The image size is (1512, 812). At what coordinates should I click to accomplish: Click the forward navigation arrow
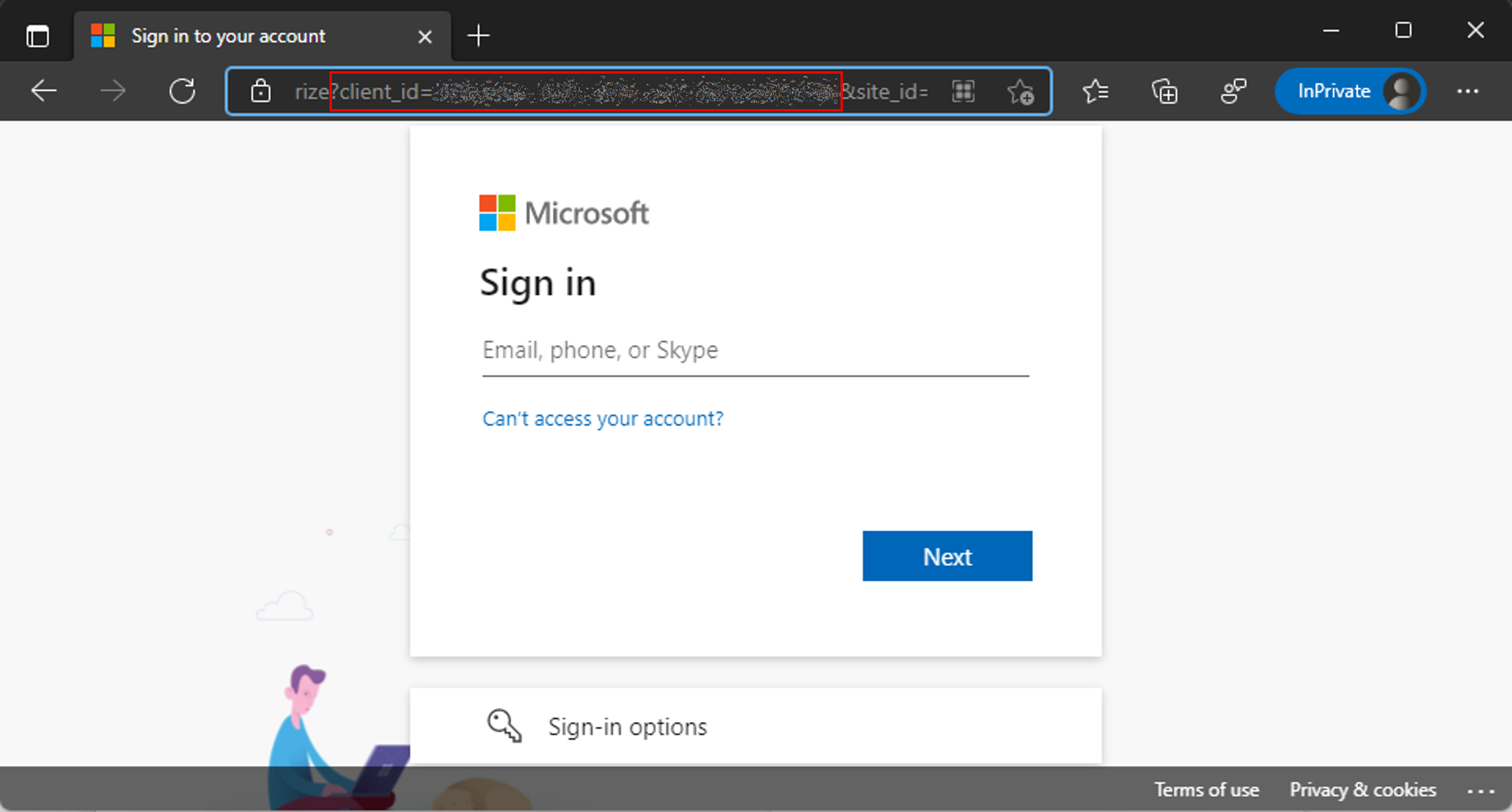pyautogui.click(x=114, y=91)
